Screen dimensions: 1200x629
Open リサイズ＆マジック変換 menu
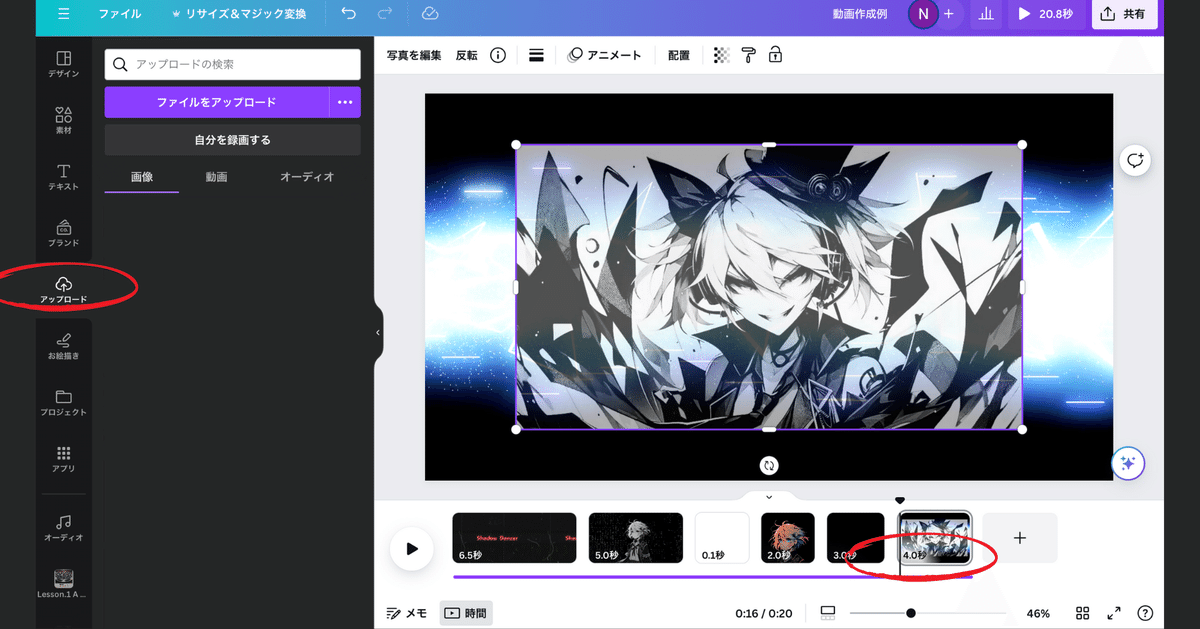click(239, 14)
